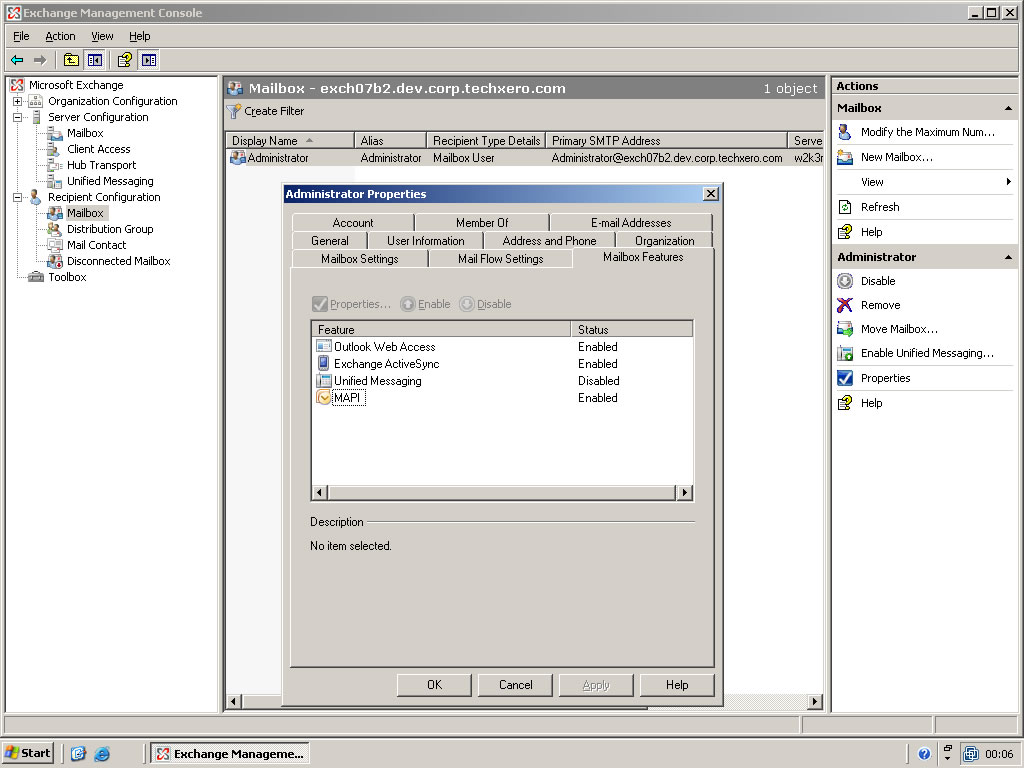Image resolution: width=1024 pixels, height=768 pixels.
Task: Select the Unified Messaging feature icon
Action: (323, 381)
